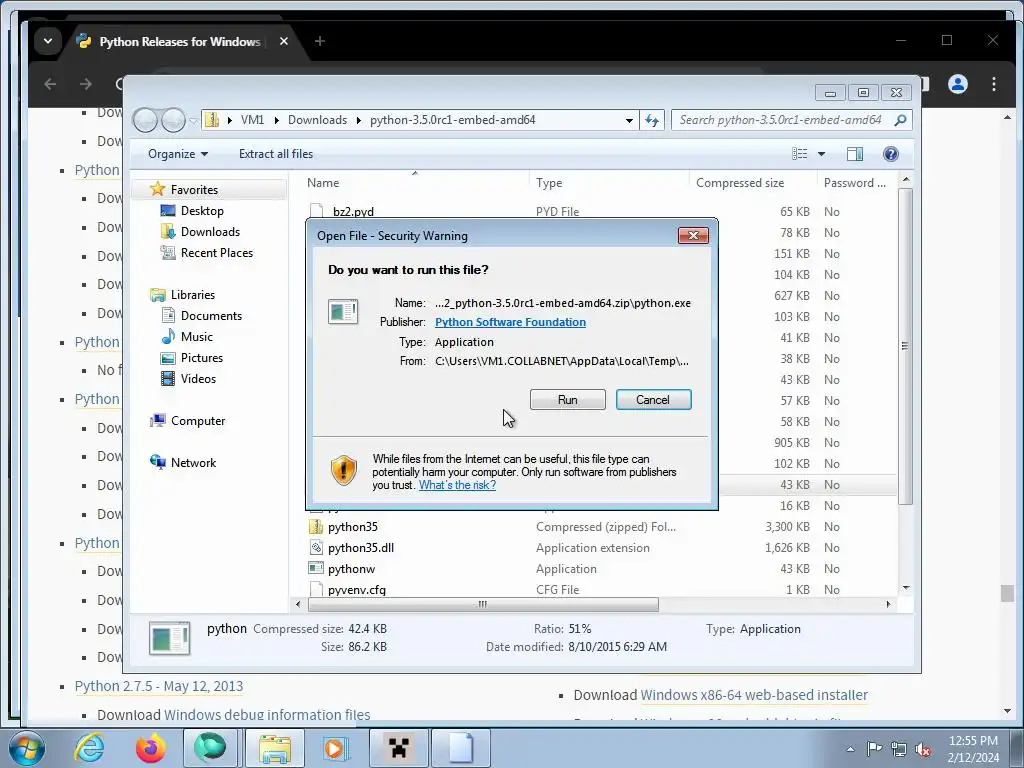Open a new tab in the browser

click(319, 41)
